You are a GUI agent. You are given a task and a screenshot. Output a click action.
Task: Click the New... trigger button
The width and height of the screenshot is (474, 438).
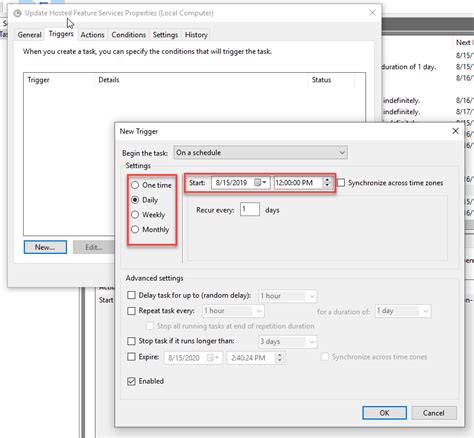coord(45,247)
